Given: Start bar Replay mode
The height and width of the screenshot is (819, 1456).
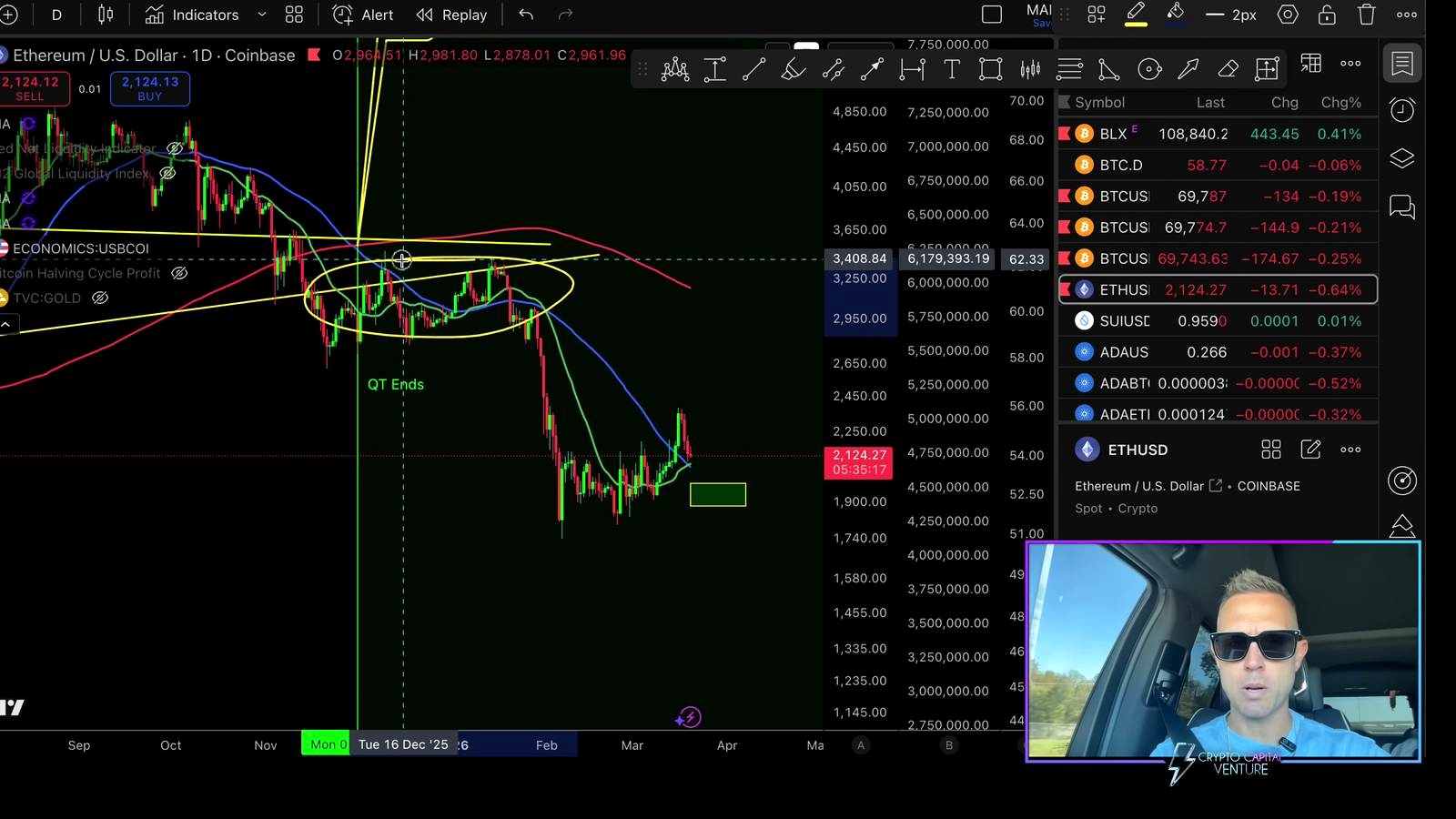Looking at the screenshot, I should (x=451, y=15).
